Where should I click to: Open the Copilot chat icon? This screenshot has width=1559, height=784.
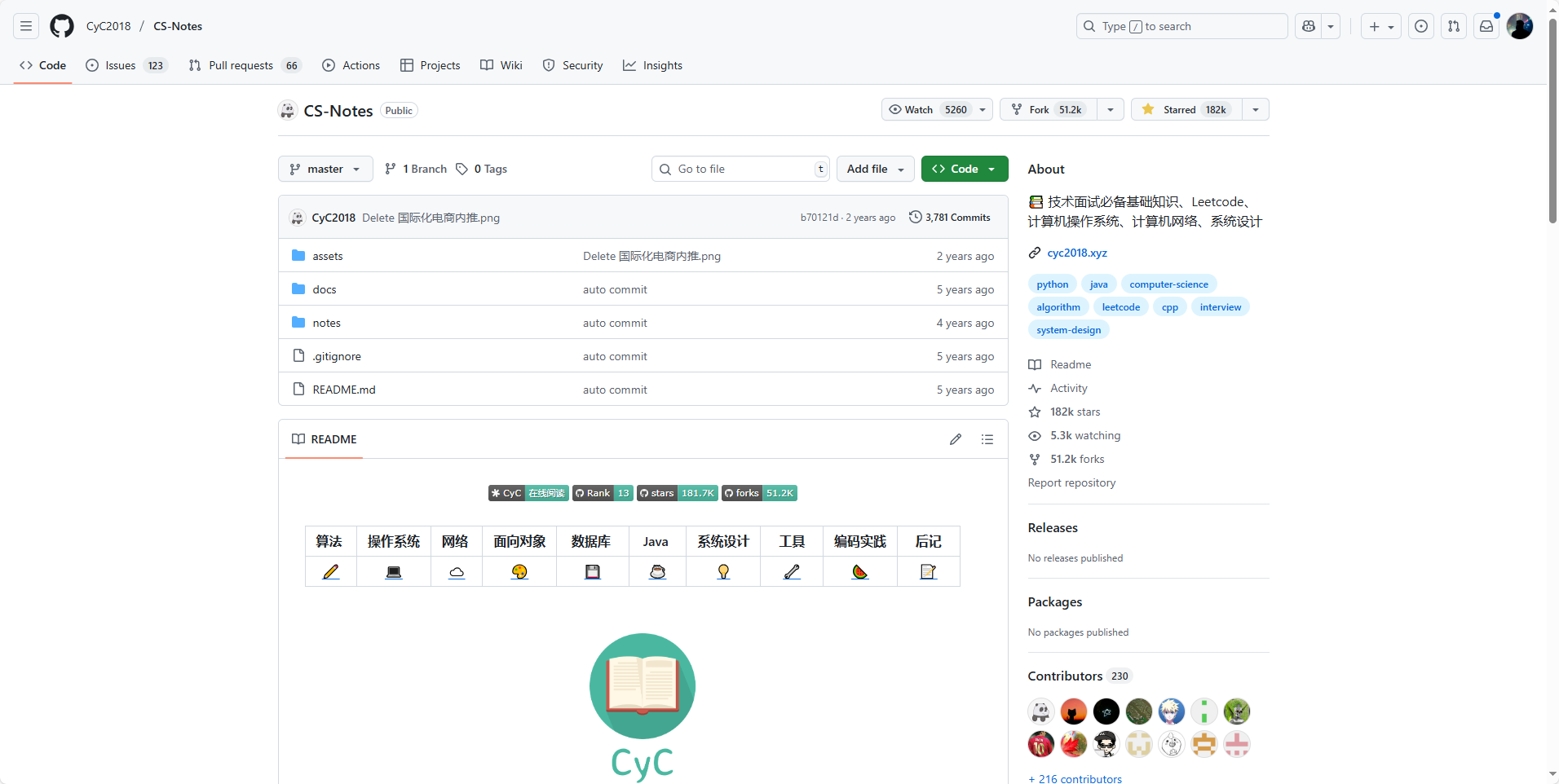click(1309, 26)
